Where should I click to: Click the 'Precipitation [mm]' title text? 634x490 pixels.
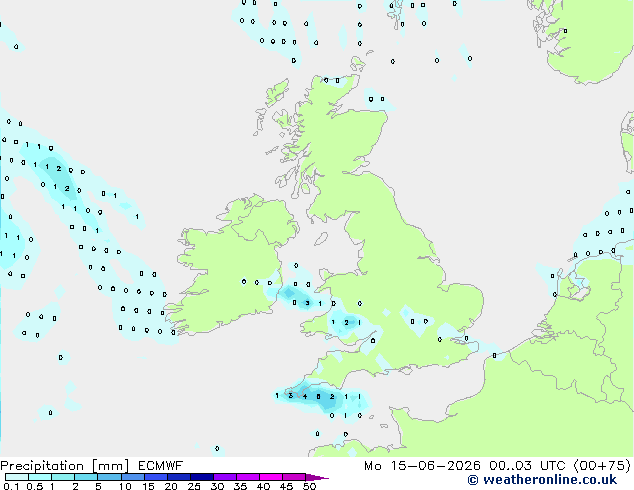click(x=64, y=466)
